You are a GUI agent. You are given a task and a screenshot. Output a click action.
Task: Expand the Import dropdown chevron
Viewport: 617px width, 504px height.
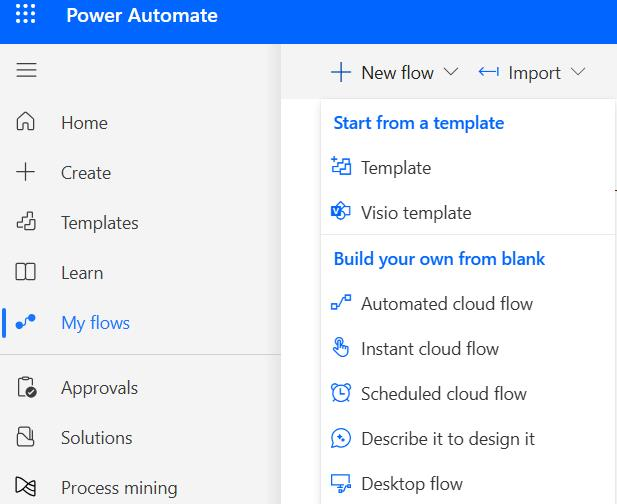[x=578, y=72]
